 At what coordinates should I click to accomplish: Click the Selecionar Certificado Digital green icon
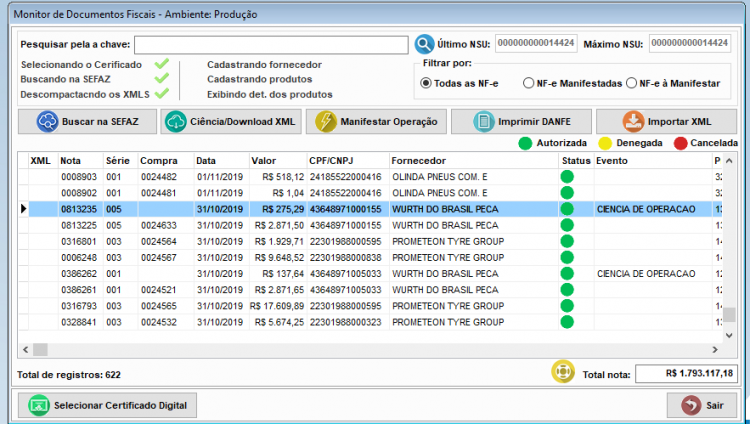pos(39,405)
